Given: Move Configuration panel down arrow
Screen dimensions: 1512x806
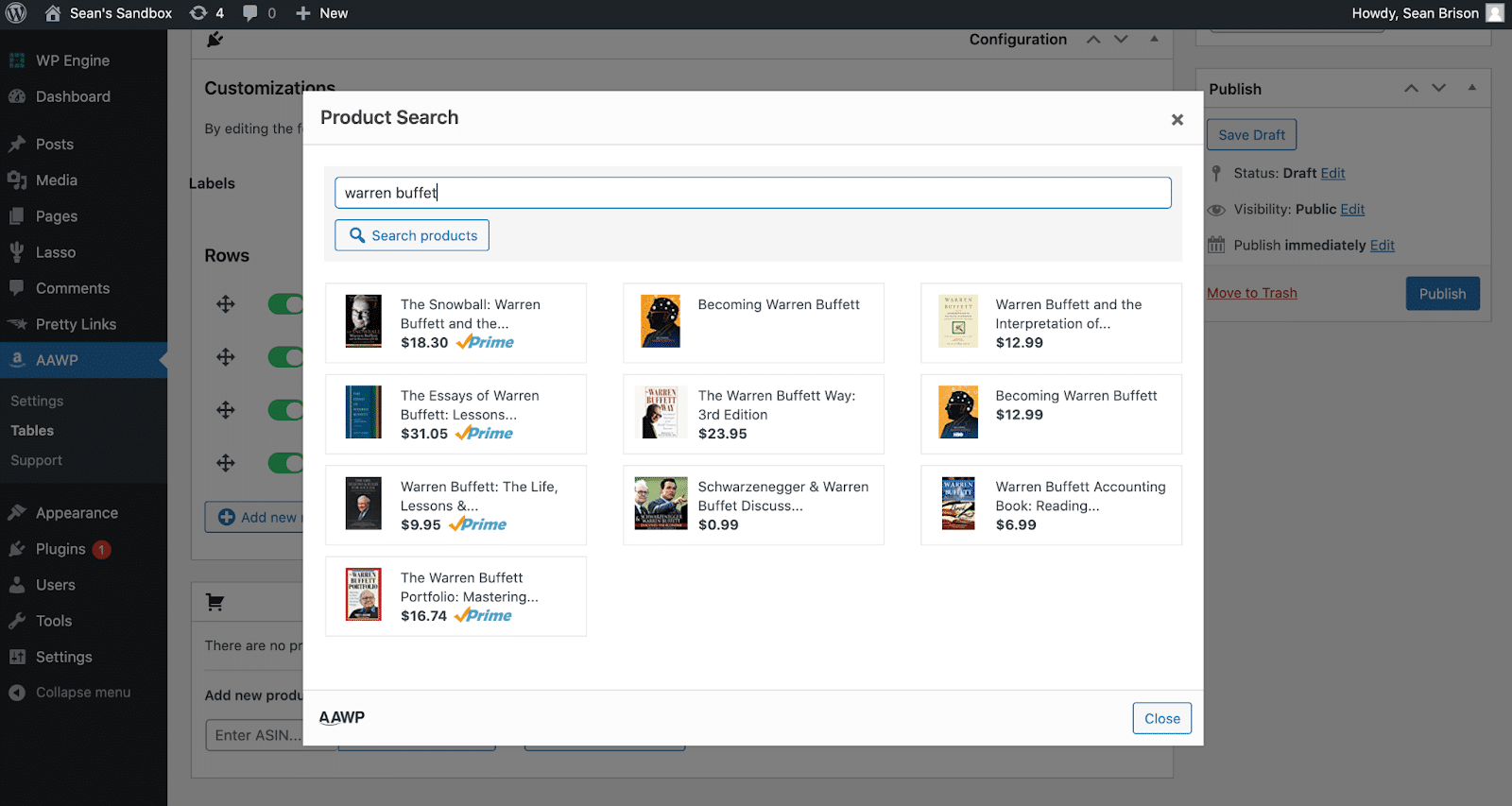Looking at the screenshot, I should click(1121, 39).
